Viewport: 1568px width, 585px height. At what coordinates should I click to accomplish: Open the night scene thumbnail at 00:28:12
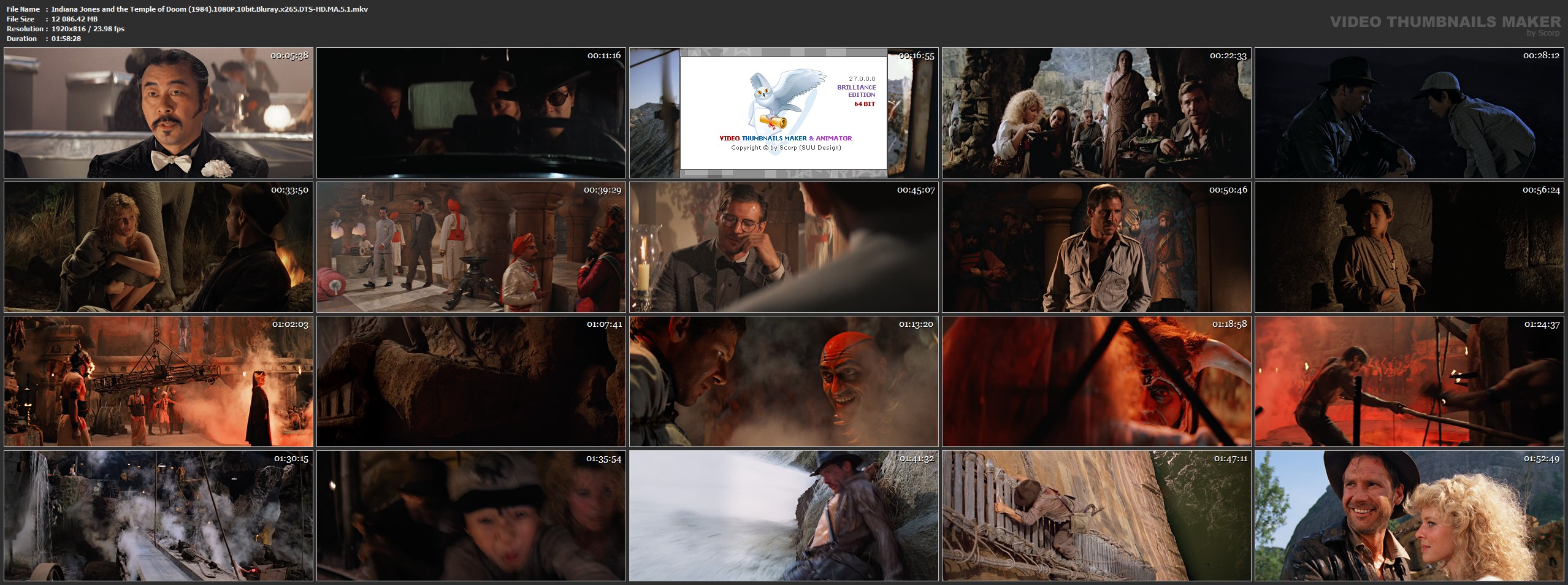[x=1409, y=113]
